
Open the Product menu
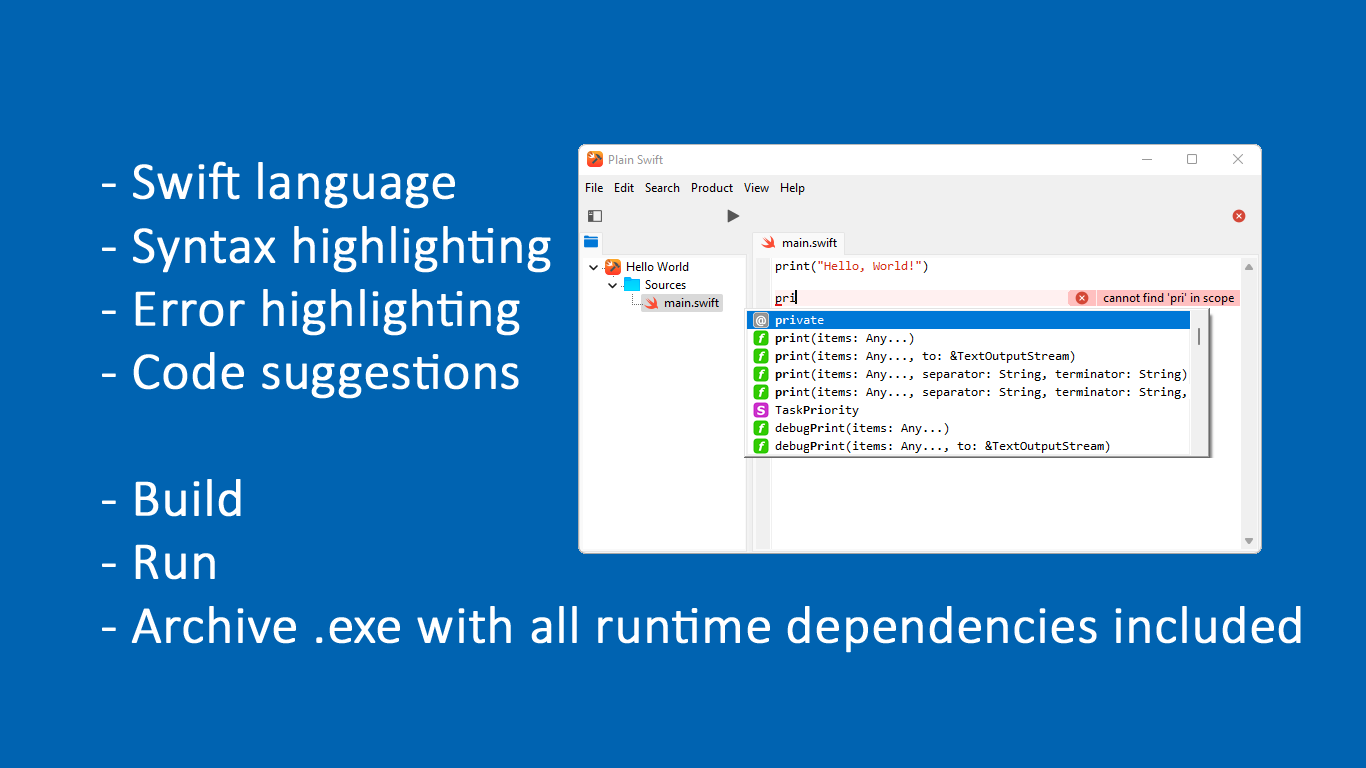pos(711,187)
